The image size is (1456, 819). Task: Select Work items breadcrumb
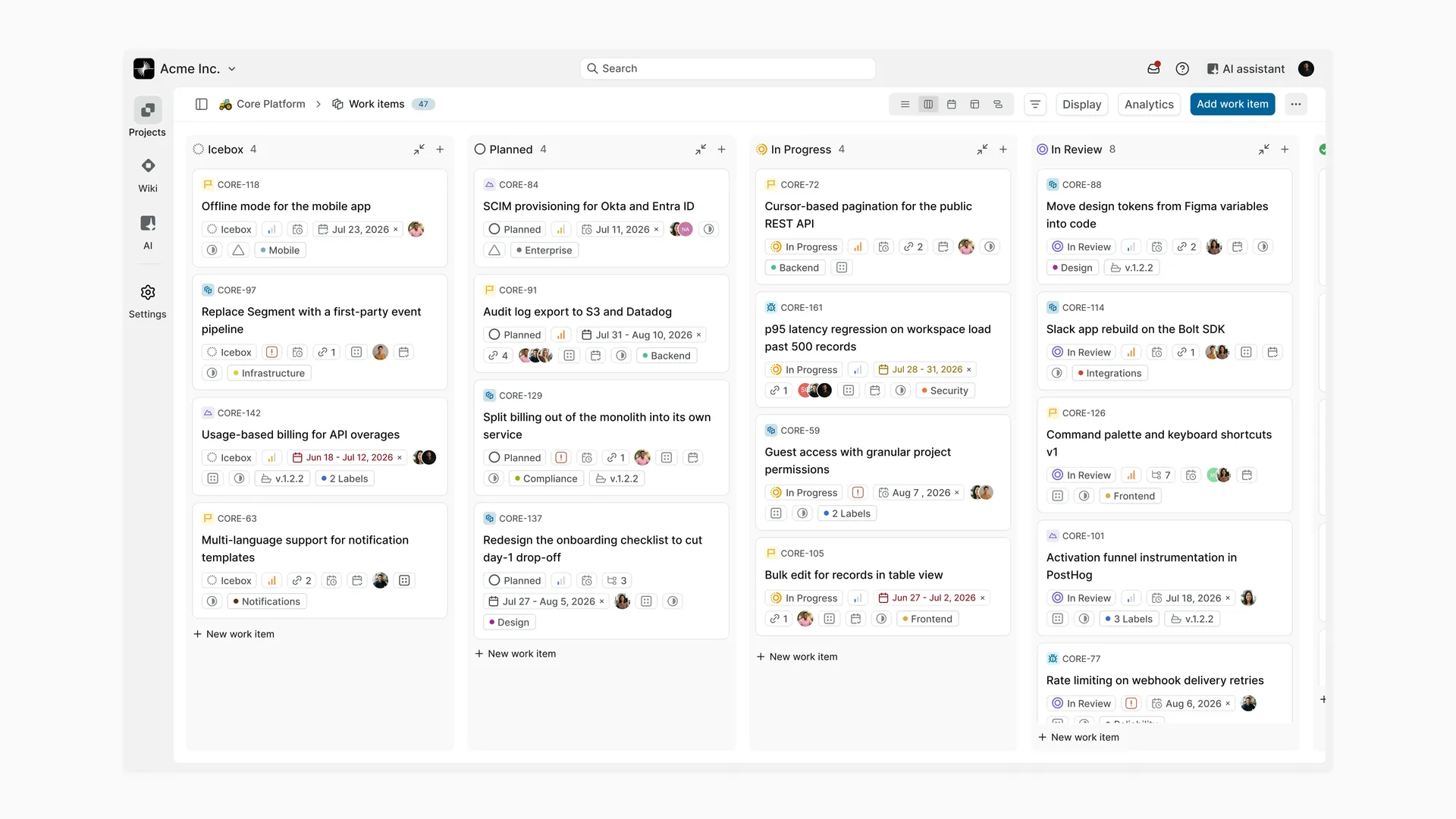pyautogui.click(x=369, y=104)
